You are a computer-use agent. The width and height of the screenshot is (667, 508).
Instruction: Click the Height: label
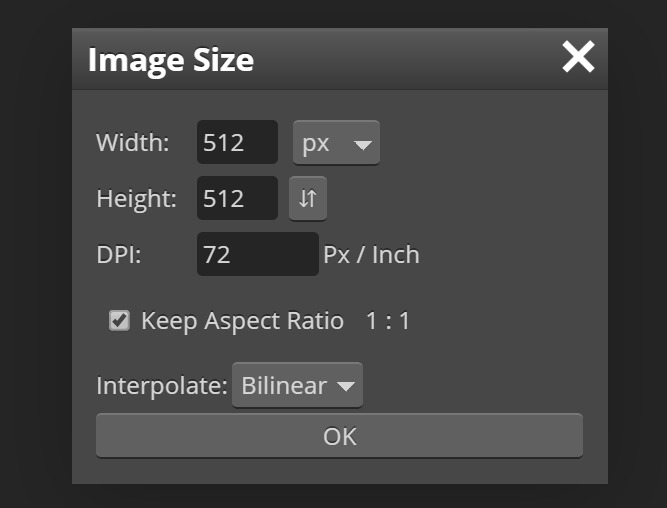pos(137,199)
